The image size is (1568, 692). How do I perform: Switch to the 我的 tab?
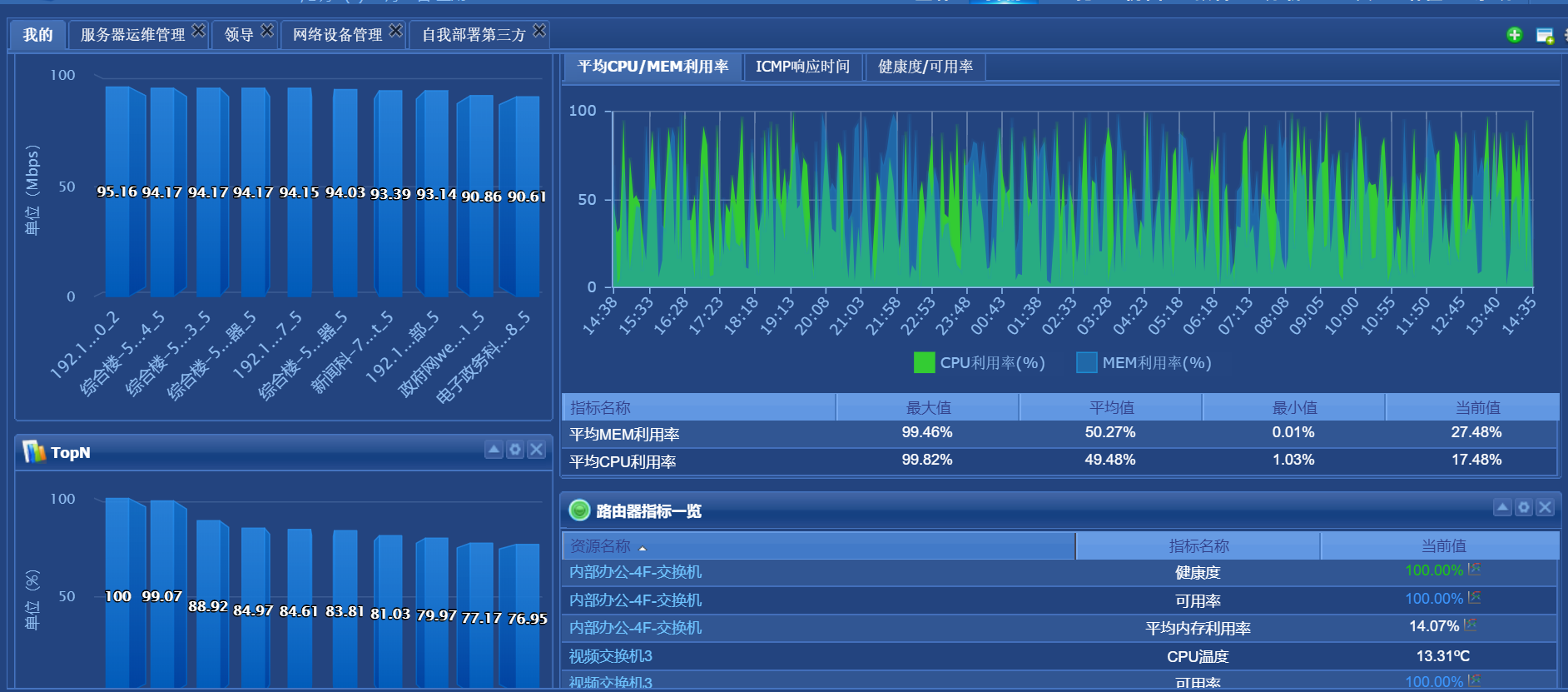tap(37, 35)
